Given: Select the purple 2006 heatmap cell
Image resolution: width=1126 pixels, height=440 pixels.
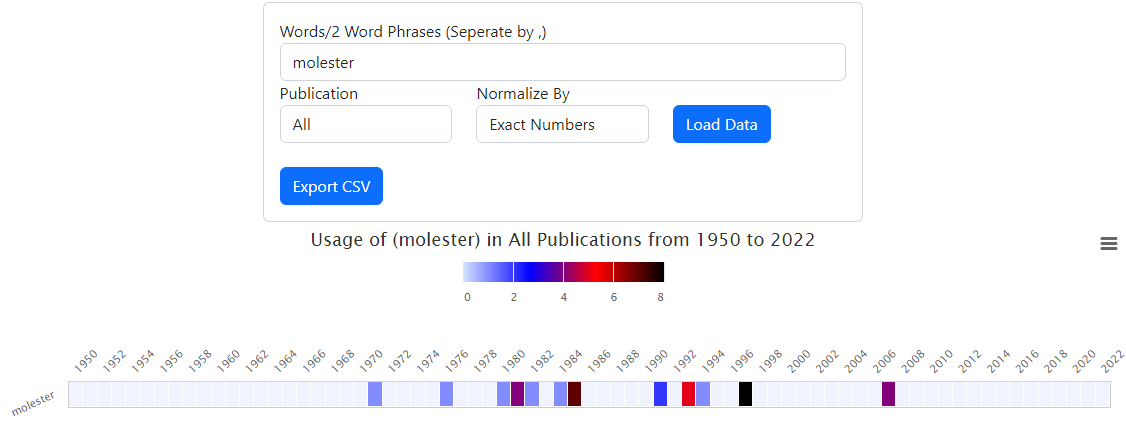Looking at the screenshot, I should coord(888,394).
